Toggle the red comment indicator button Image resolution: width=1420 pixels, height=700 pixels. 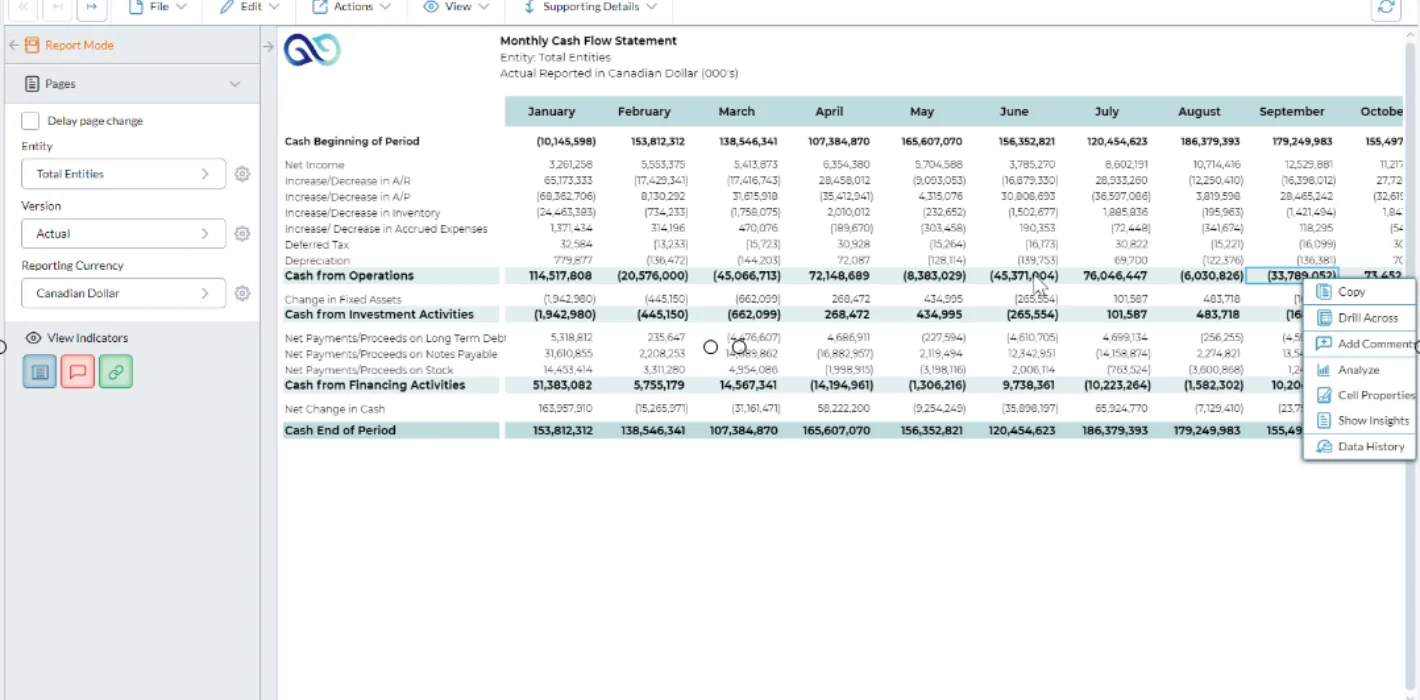(77, 372)
